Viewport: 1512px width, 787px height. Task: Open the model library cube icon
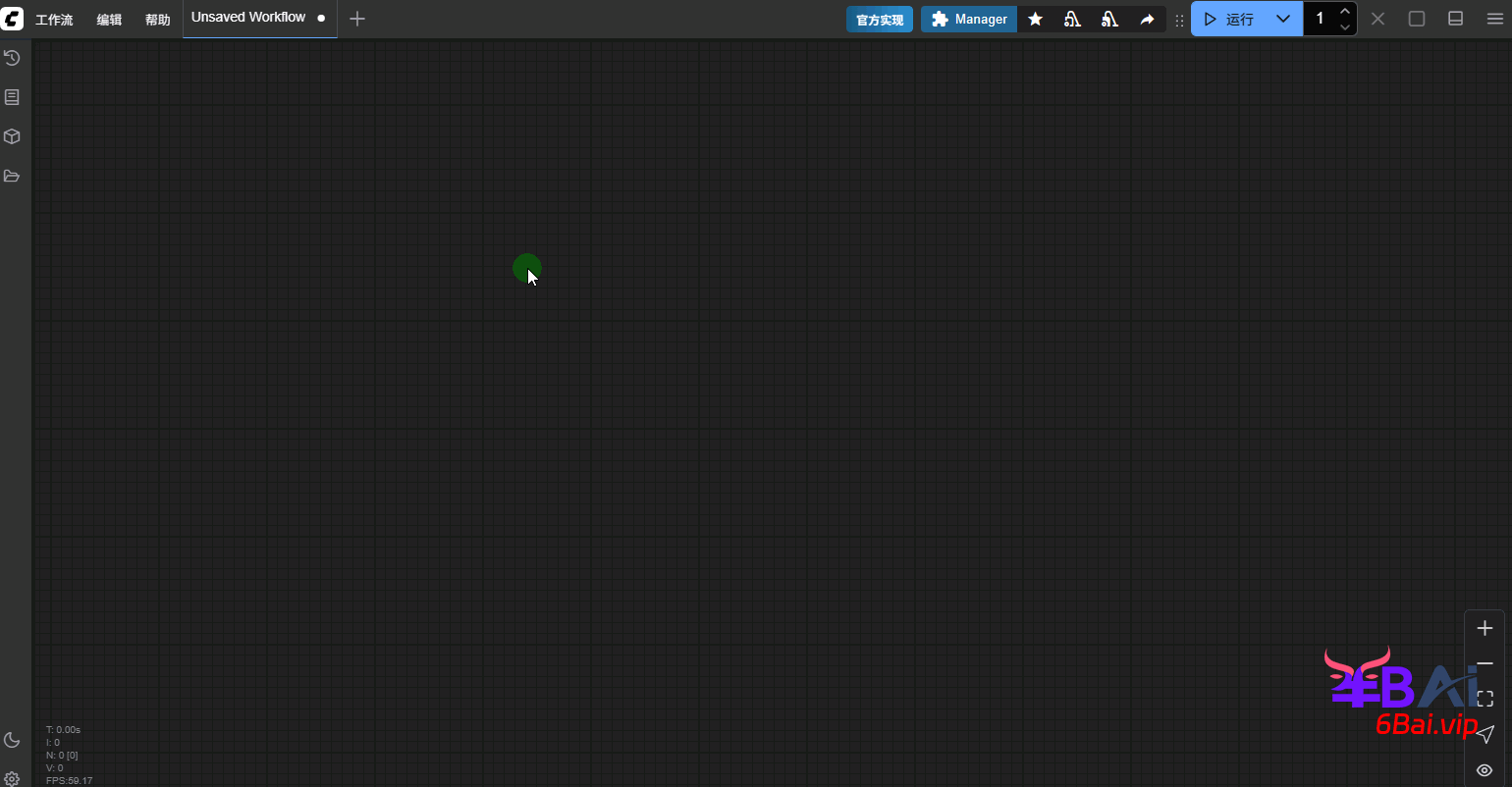tap(12, 136)
